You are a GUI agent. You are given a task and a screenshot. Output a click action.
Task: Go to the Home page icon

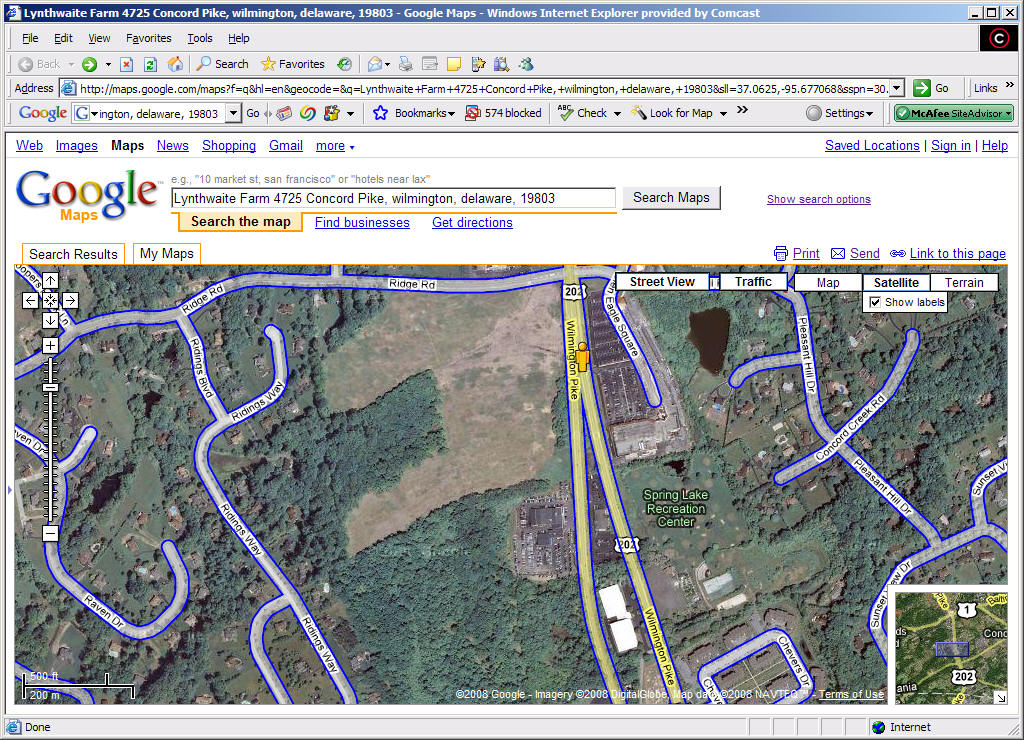coord(175,64)
